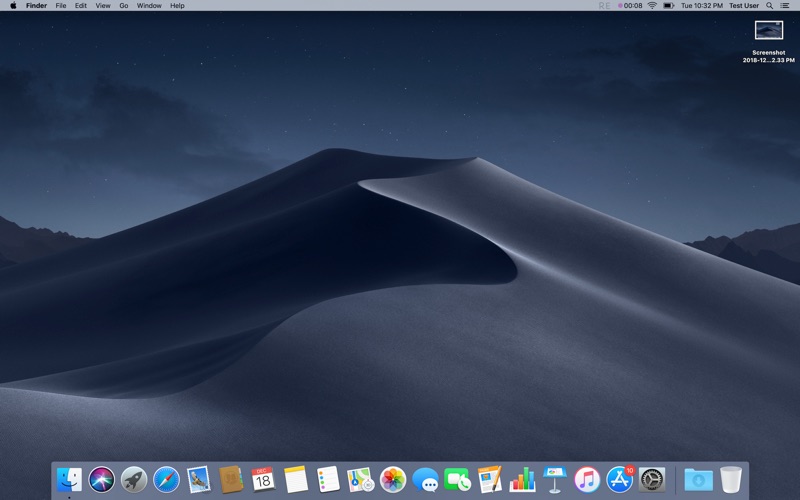Open the Finder application menu
The image size is (800, 500).
pyautogui.click(x=36, y=6)
